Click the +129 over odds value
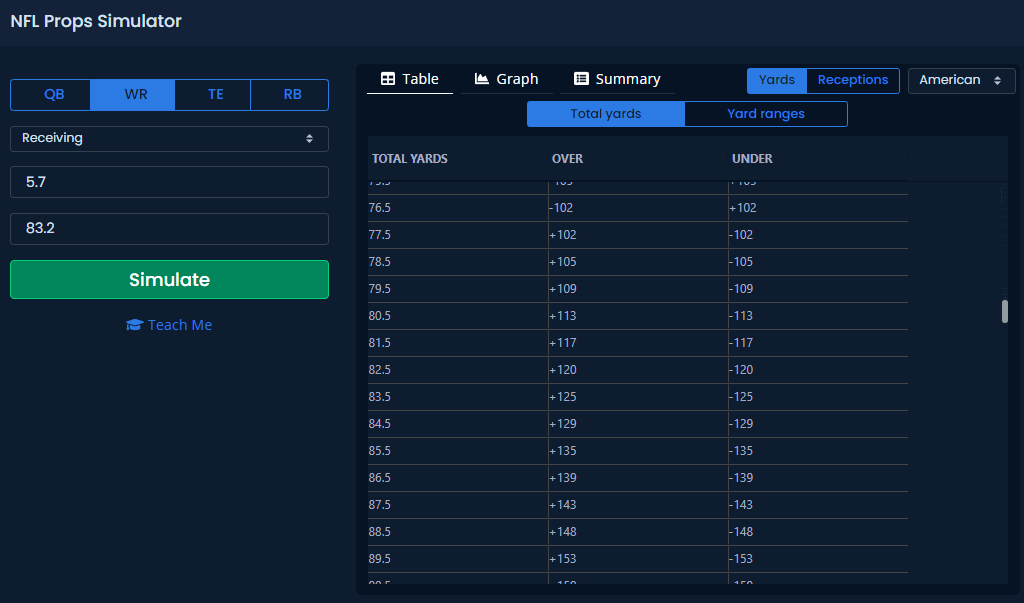This screenshot has height=603, width=1024. tap(563, 424)
